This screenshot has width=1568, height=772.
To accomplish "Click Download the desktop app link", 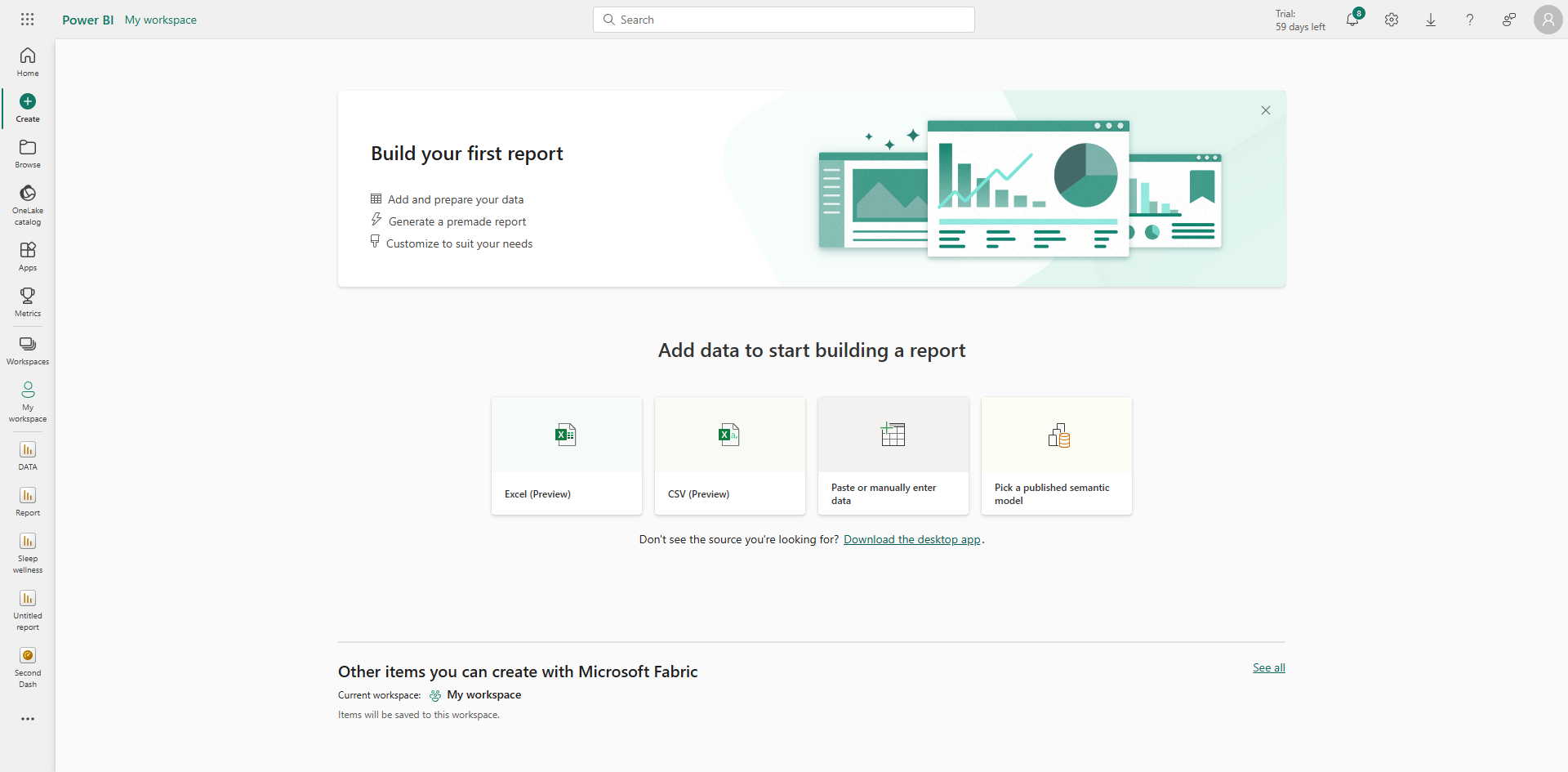I will click(x=912, y=539).
